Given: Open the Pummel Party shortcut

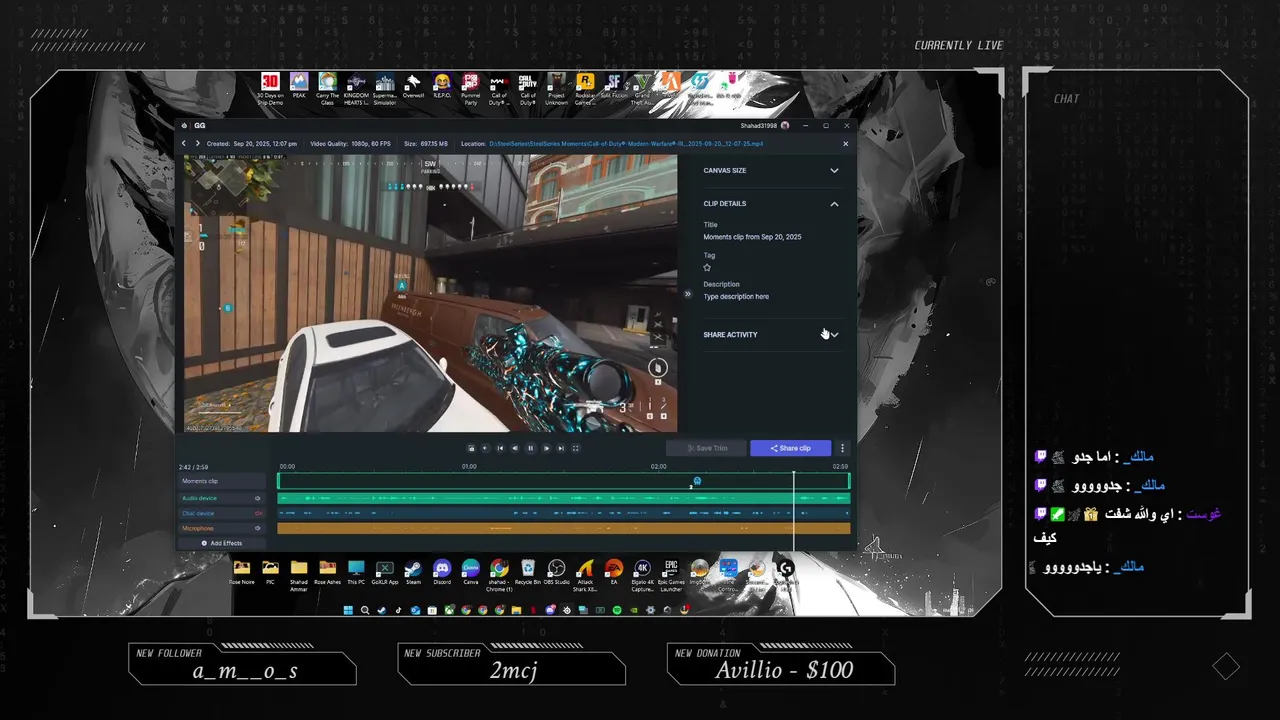Looking at the screenshot, I should [470, 88].
